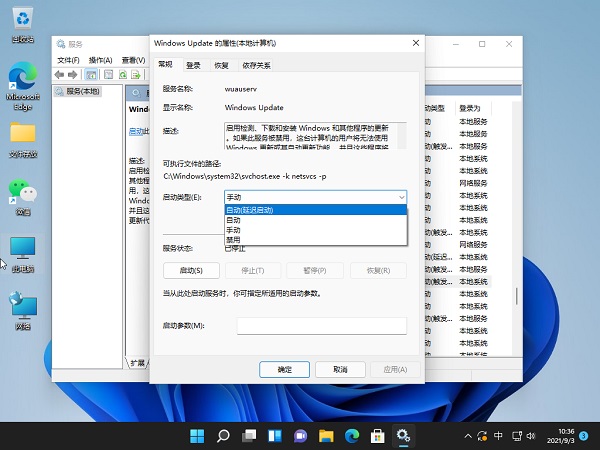
Task: Choose 禁用 from the startup type list
Action: tap(315, 238)
